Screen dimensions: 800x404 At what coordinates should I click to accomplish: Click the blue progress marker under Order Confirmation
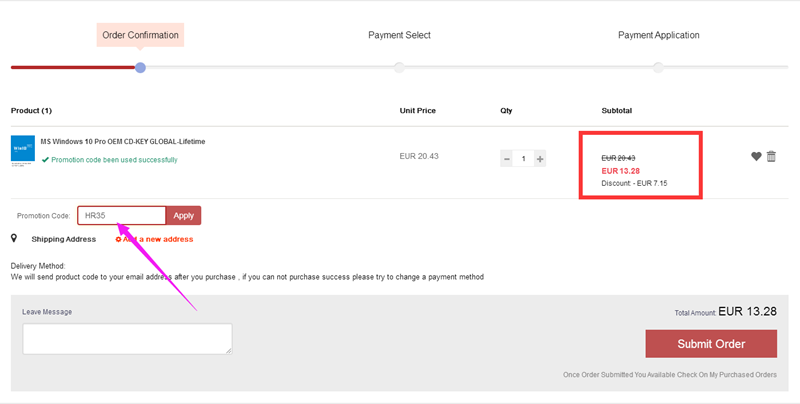140,67
